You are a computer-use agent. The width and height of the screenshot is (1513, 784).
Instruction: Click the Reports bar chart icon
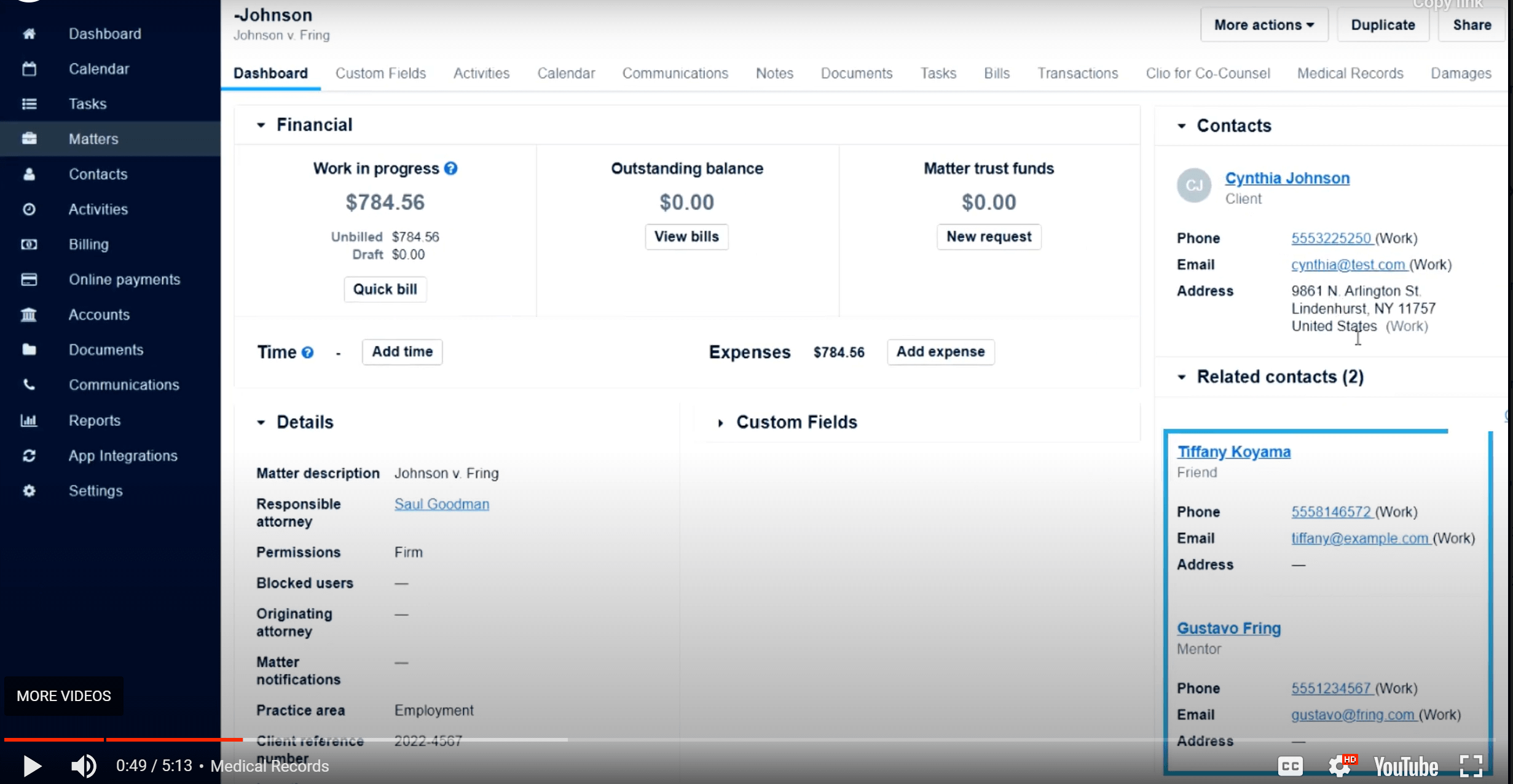(29, 420)
